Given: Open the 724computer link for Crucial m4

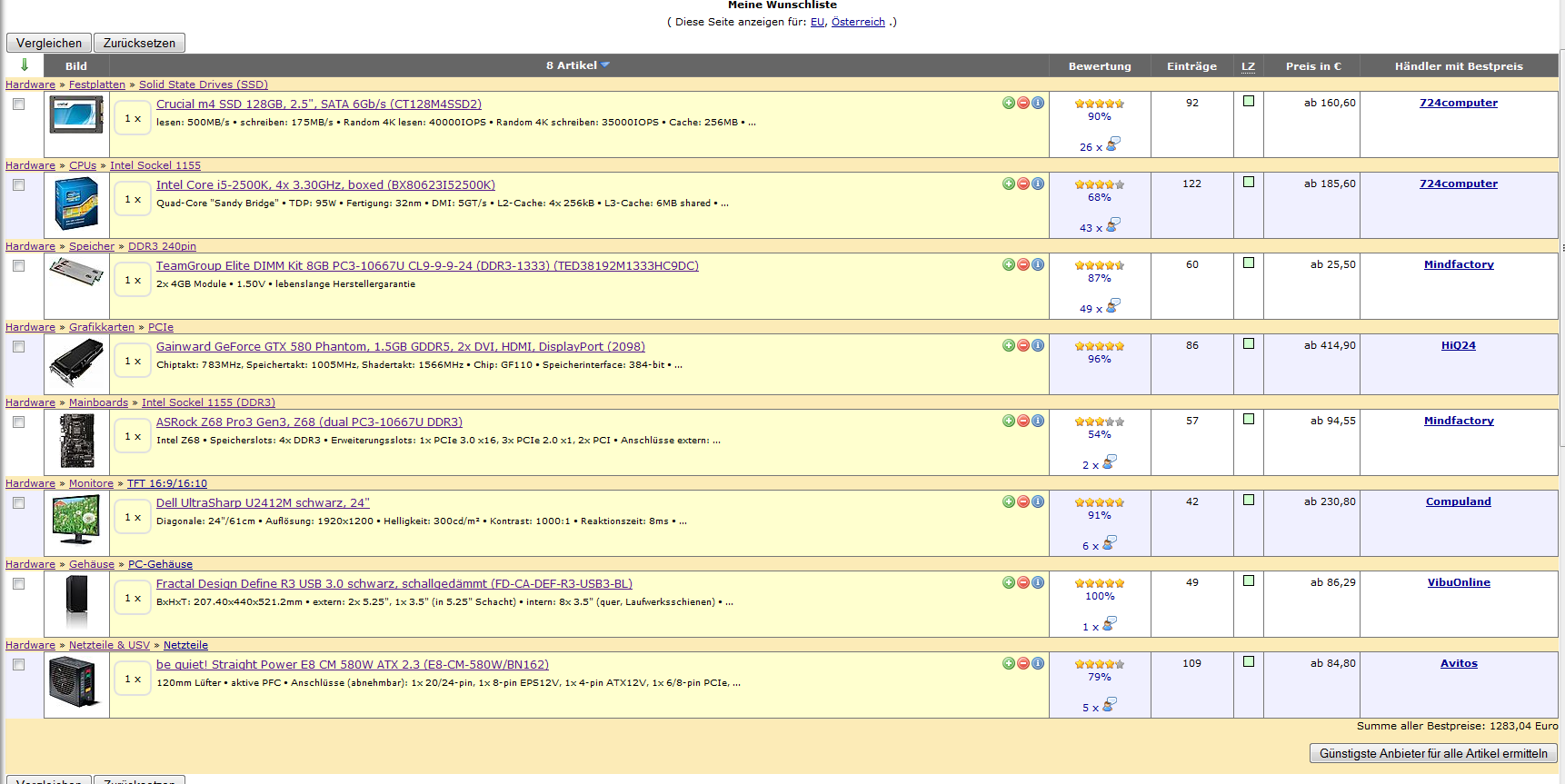Looking at the screenshot, I should click(1459, 103).
